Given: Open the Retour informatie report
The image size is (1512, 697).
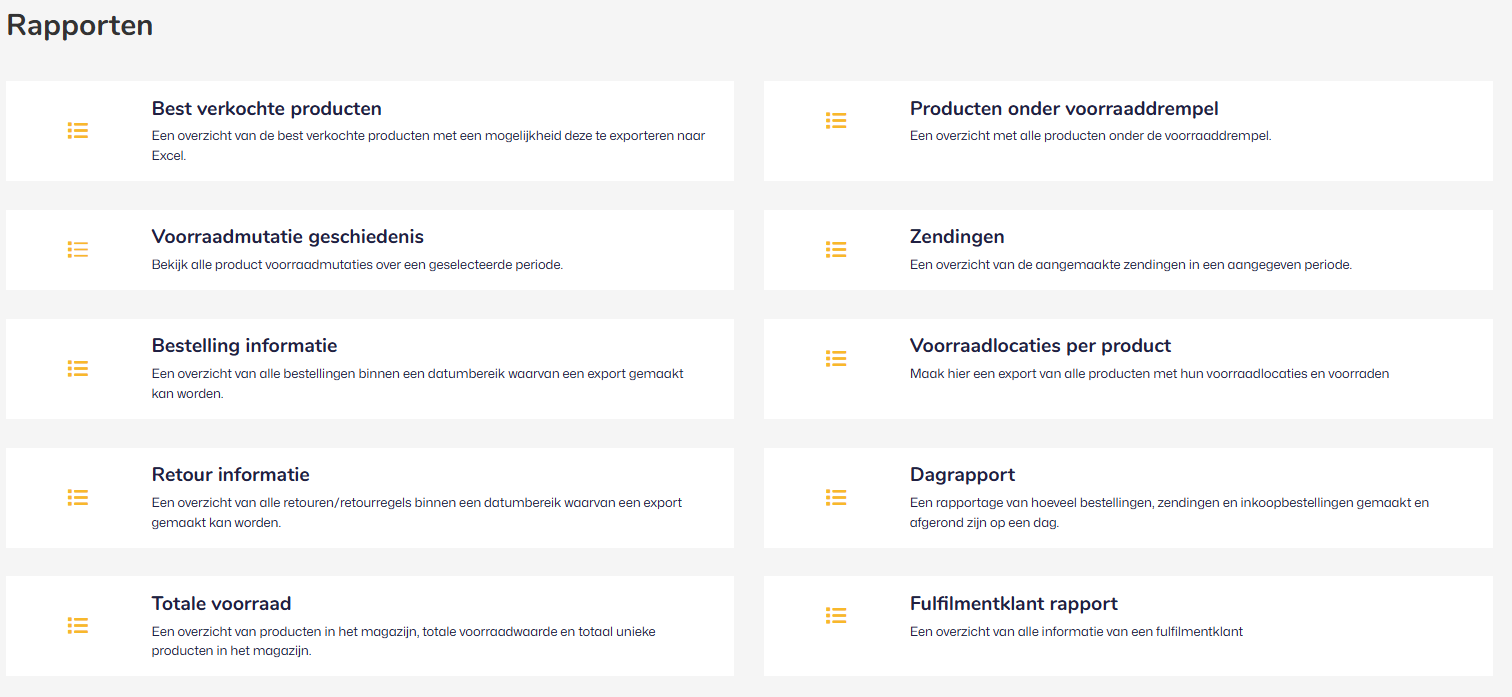Looking at the screenshot, I should 231,475.
